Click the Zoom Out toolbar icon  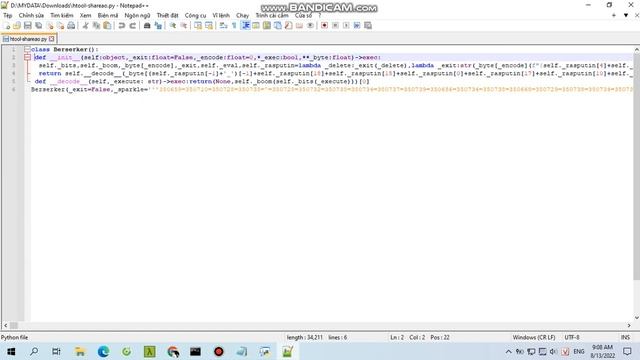184,25
